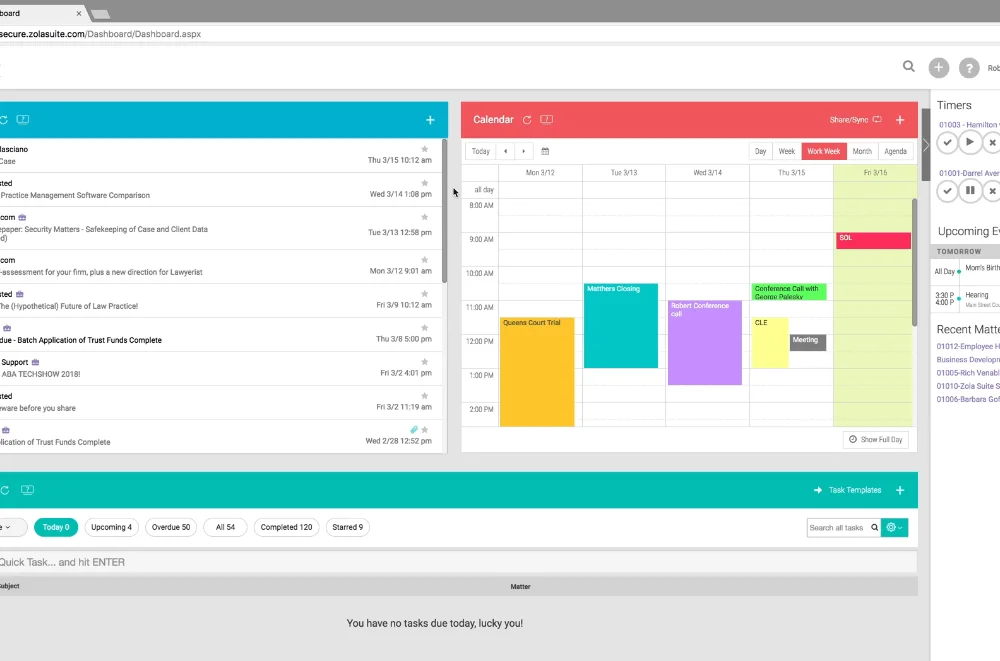The width and height of the screenshot is (1000, 661).
Task: Click the Show Full Day button
Action: click(876, 440)
